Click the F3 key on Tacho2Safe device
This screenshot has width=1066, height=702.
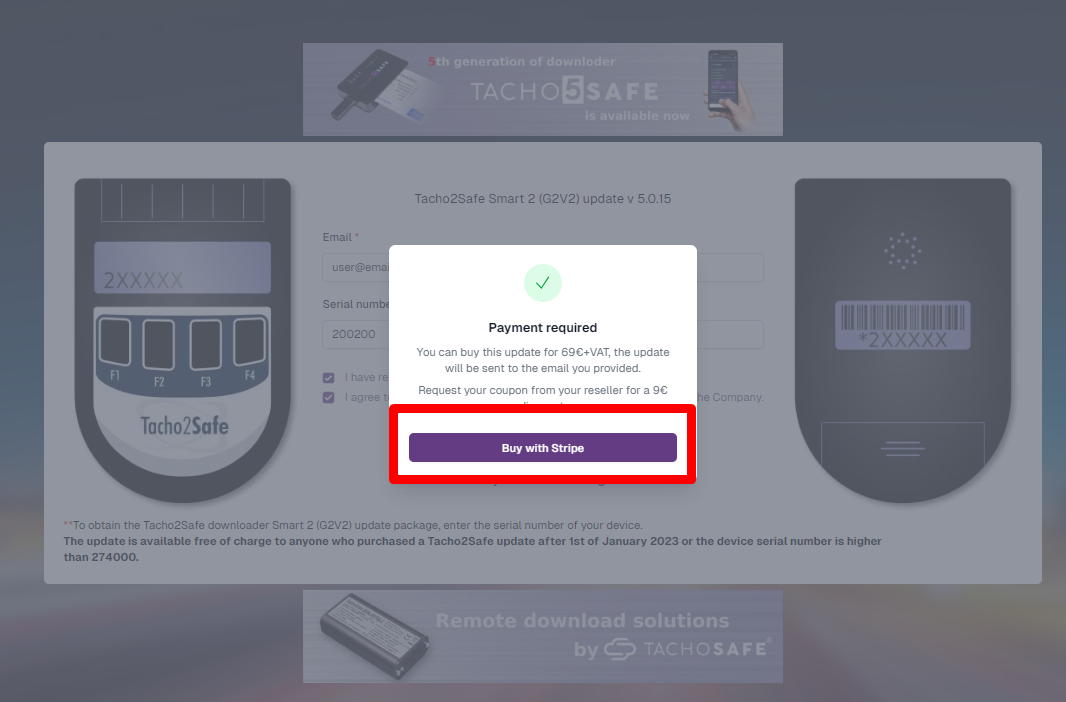(x=205, y=345)
